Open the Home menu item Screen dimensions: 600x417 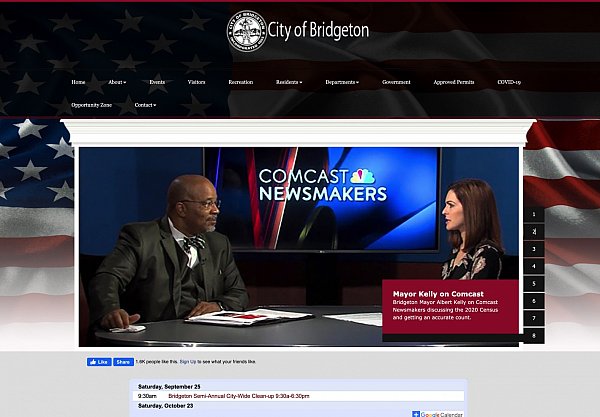click(x=78, y=82)
